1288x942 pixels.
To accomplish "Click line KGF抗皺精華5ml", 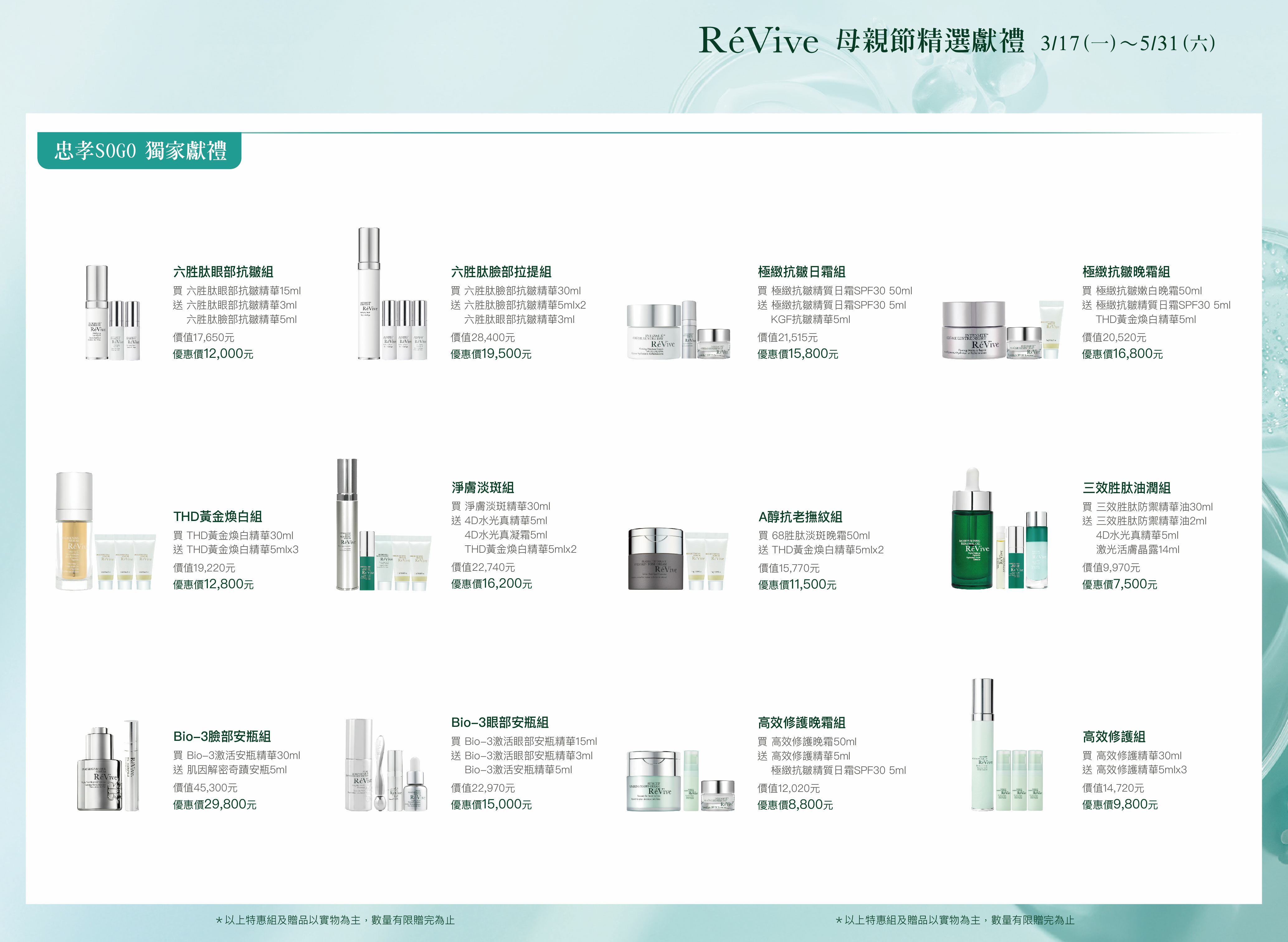I will point(810,320).
